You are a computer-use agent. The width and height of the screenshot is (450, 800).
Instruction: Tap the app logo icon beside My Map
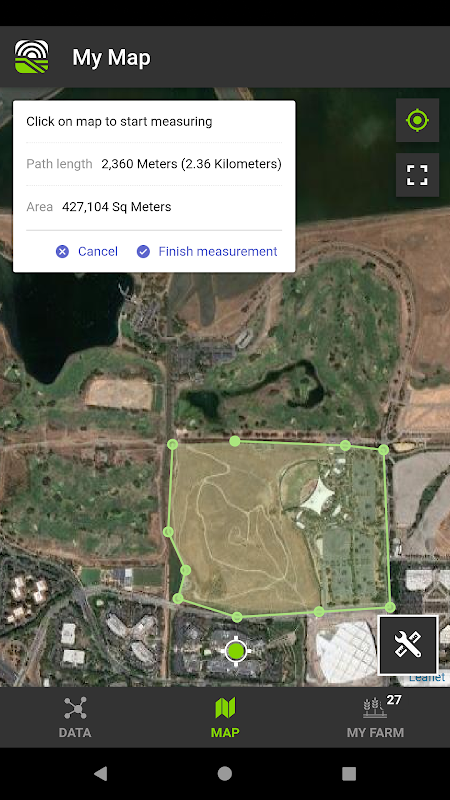tap(32, 57)
